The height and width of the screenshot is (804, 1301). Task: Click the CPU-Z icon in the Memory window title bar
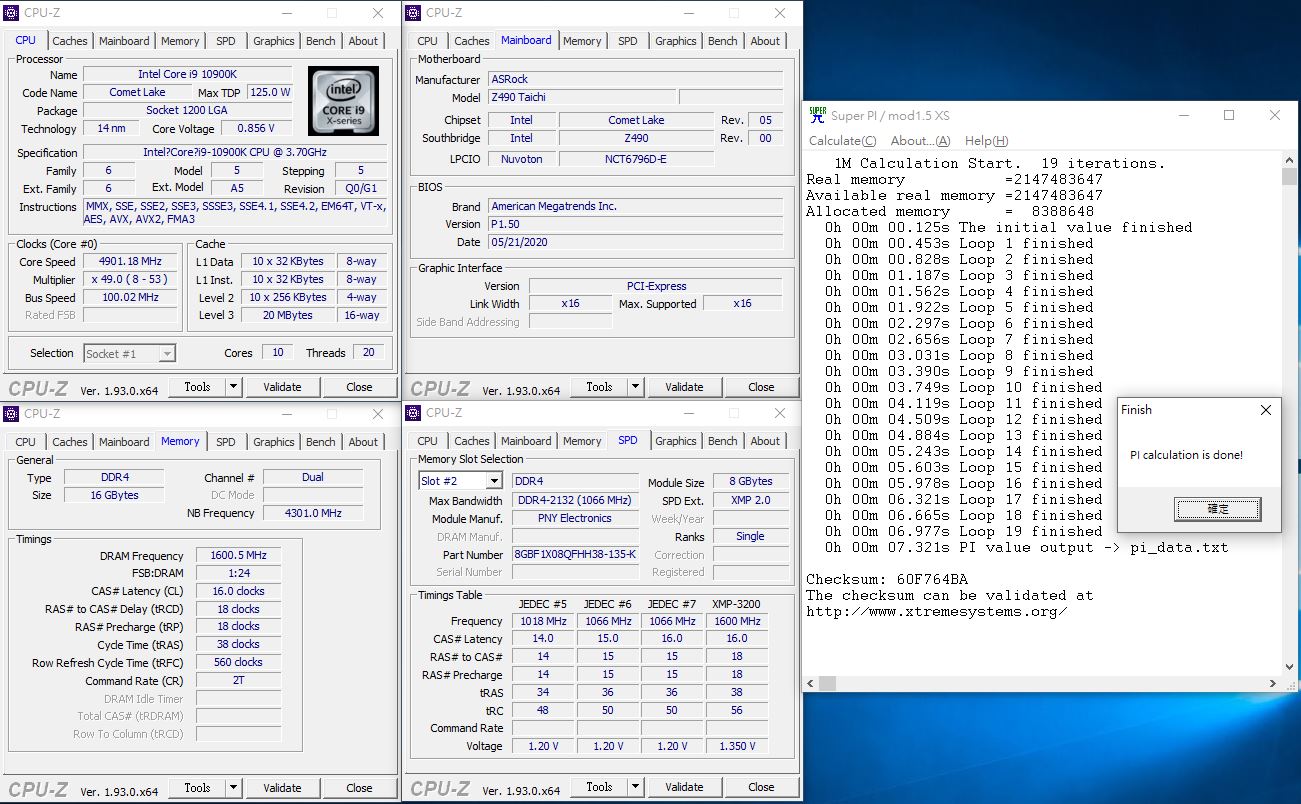12,413
